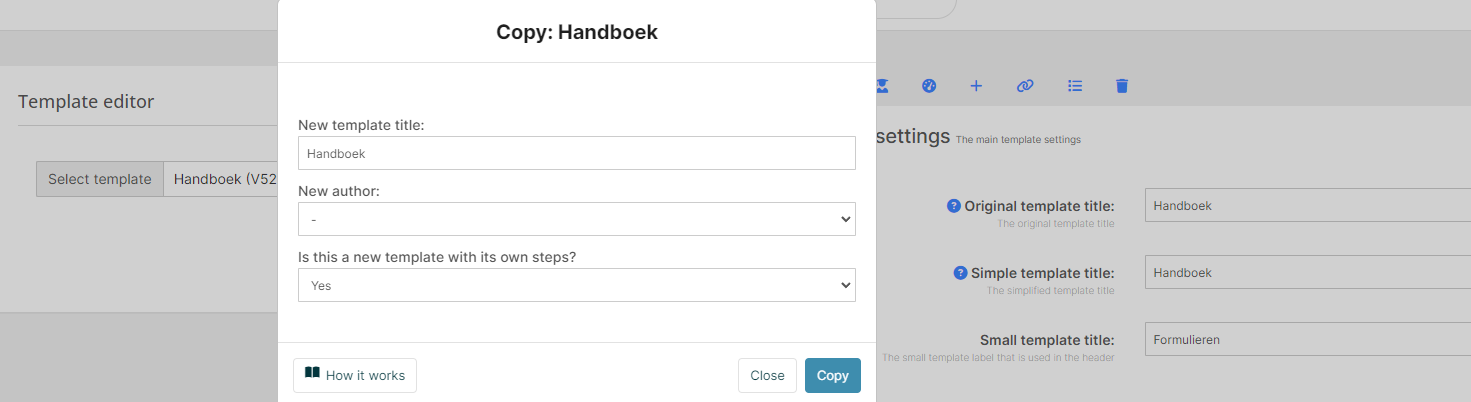This screenshot has width=1471, height=402.
Task: Expand the own steps Yes dropdown
Action: (576, 285)
